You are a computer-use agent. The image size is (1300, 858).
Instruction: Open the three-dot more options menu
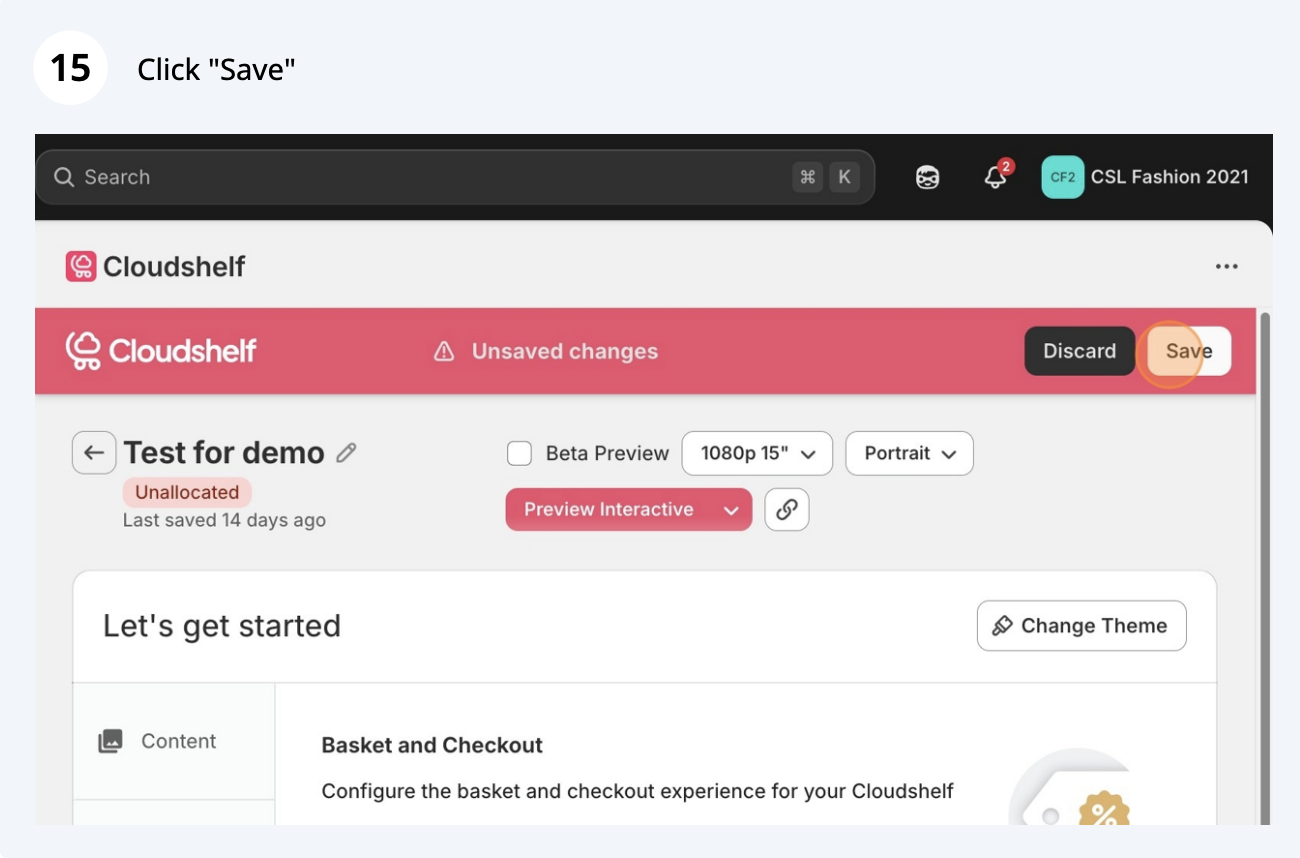click(1226, 266)
